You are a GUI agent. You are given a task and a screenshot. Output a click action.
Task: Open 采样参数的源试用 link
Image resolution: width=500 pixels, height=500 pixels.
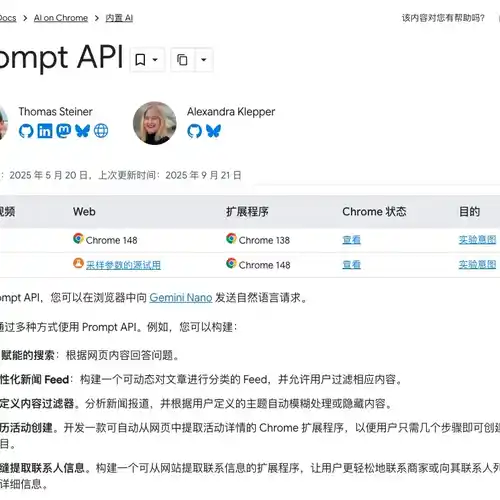pos(123,265)
